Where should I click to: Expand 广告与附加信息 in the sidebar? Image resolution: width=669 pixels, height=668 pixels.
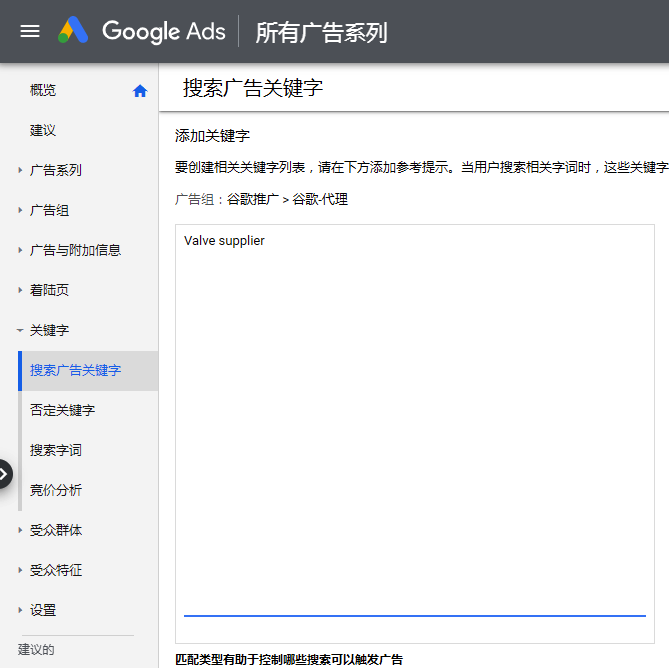(x=20, y=250)
